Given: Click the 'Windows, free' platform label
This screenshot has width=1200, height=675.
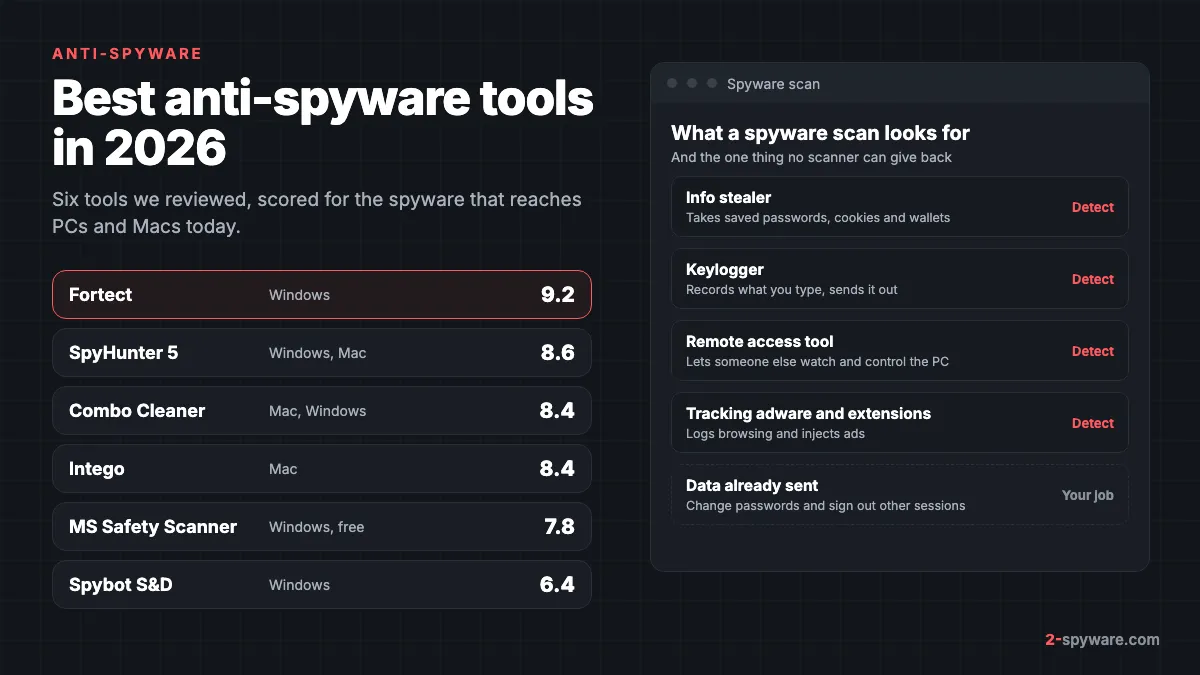Looking at the screenshot, I should tap(317, 527).
